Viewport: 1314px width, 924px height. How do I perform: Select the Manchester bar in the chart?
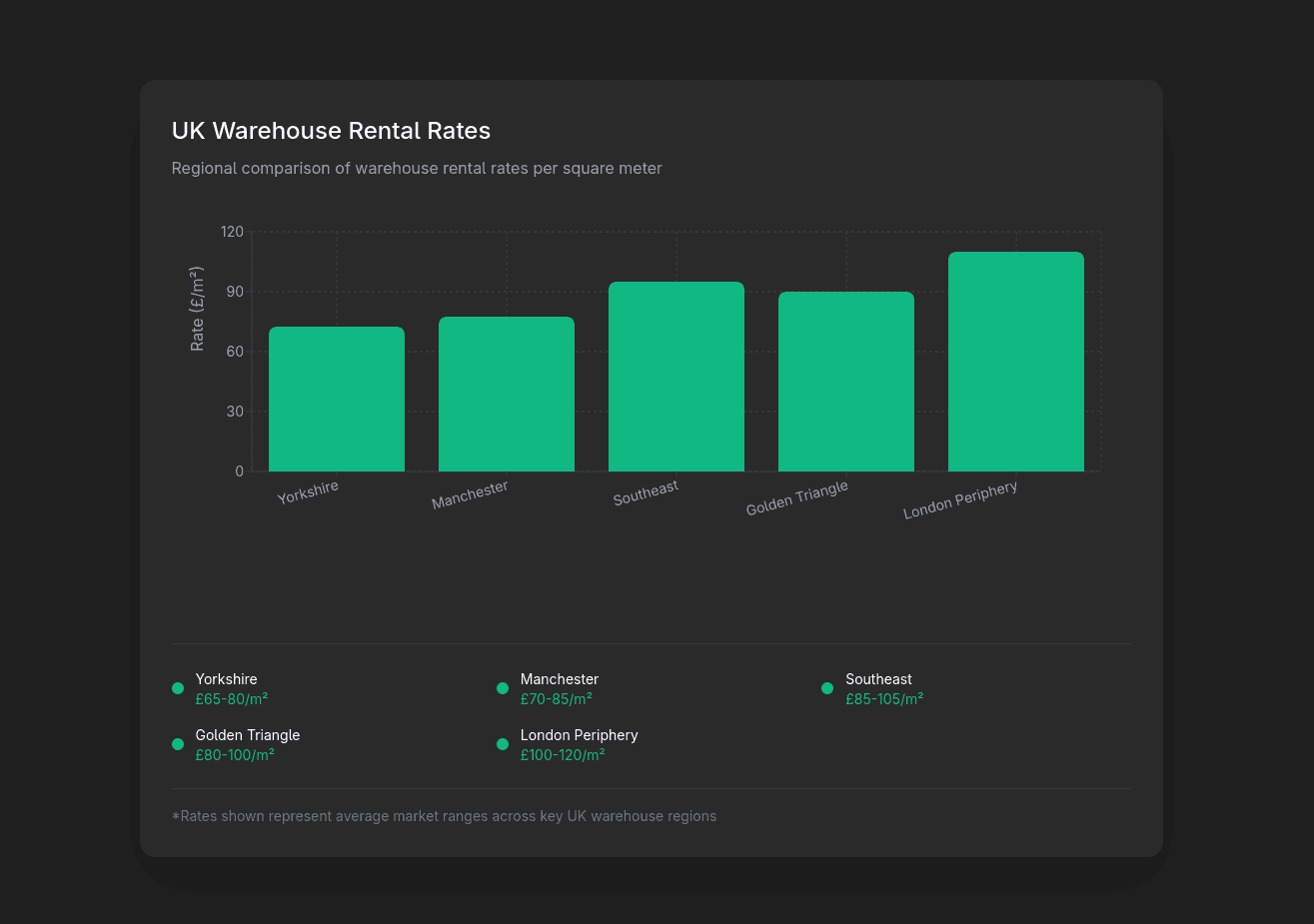[507, 395]
